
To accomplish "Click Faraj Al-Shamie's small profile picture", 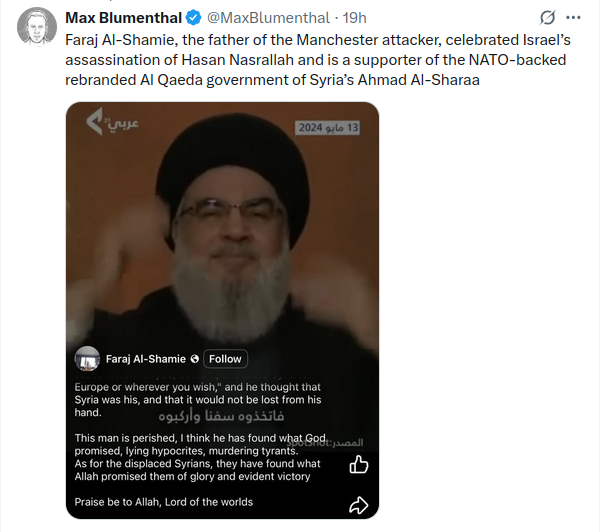I will click(x=87, y=359).
